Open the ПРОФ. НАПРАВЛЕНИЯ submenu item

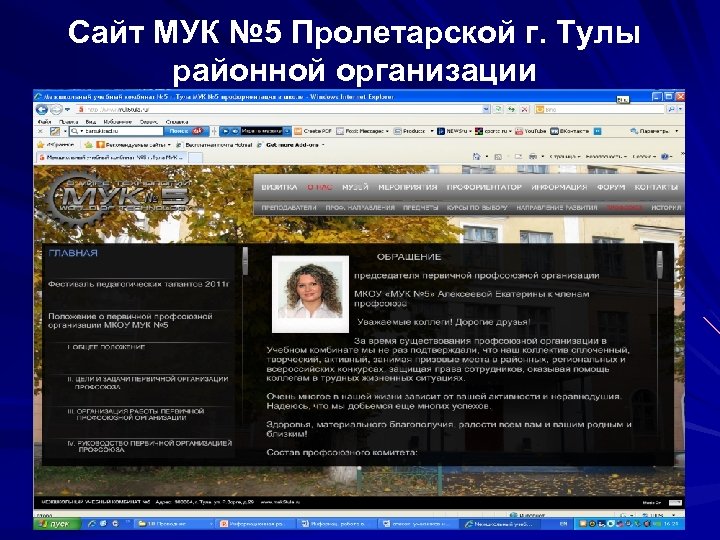click(x=360, y=208)
